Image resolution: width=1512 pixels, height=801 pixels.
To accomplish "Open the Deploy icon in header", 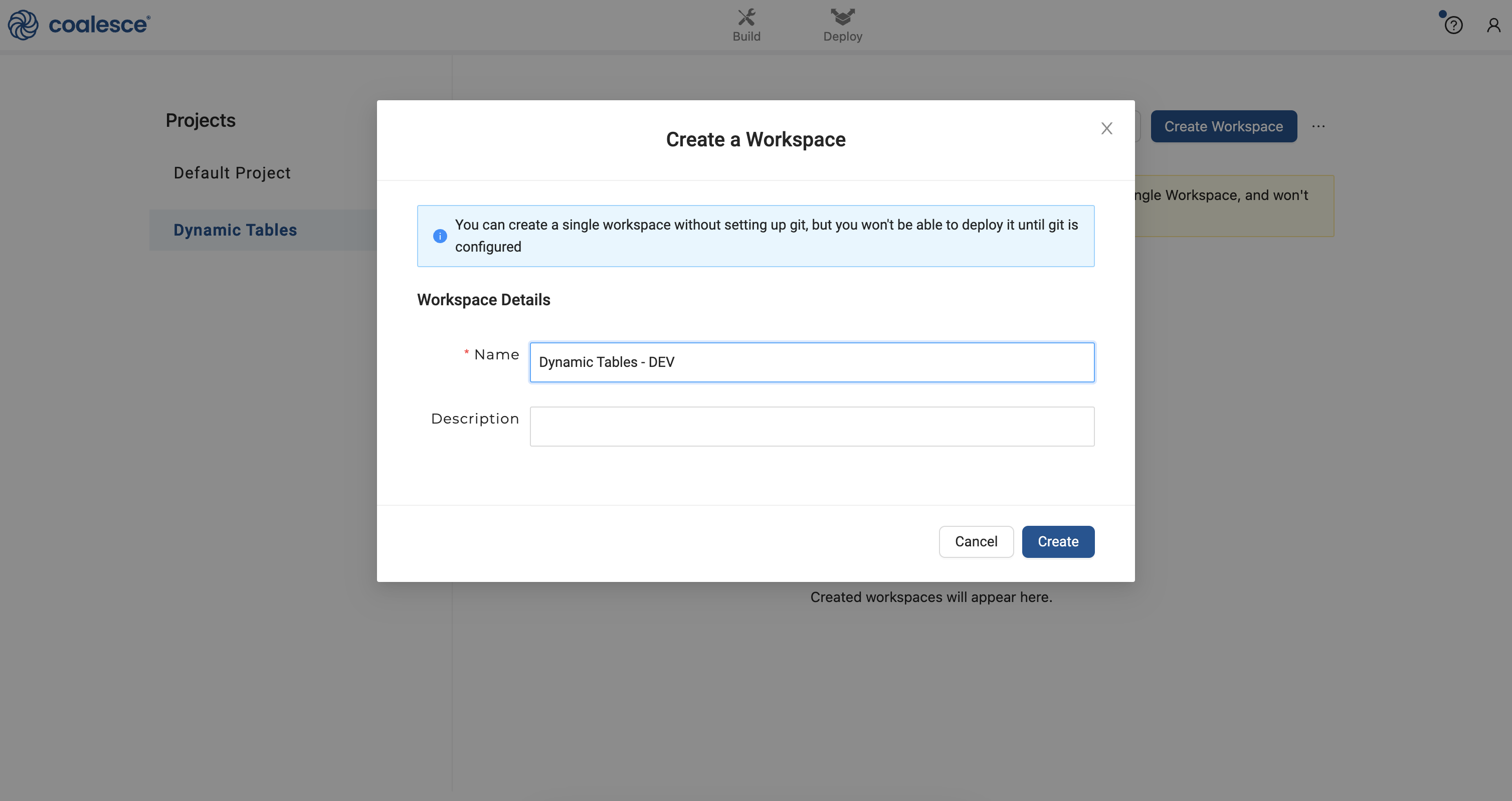I will (x=842, y=17).
